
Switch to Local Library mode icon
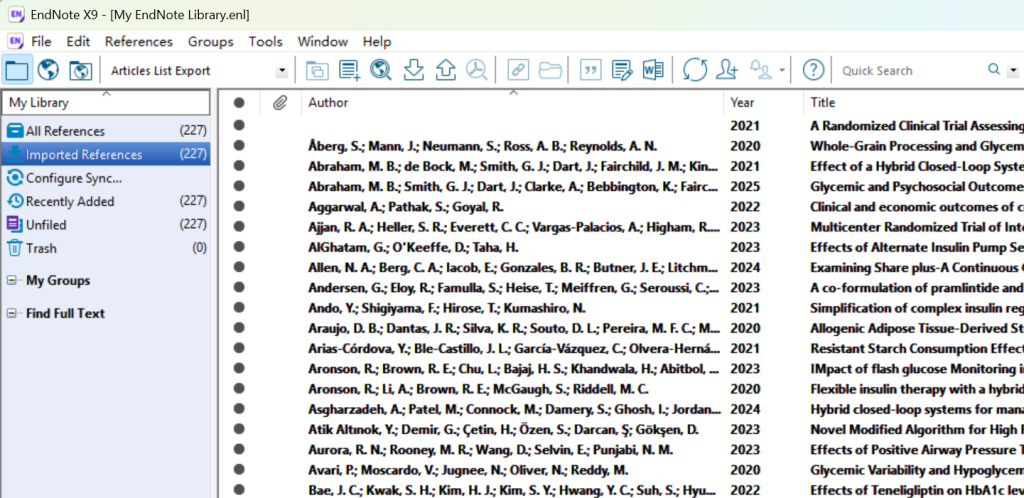(x=18, y=70)
